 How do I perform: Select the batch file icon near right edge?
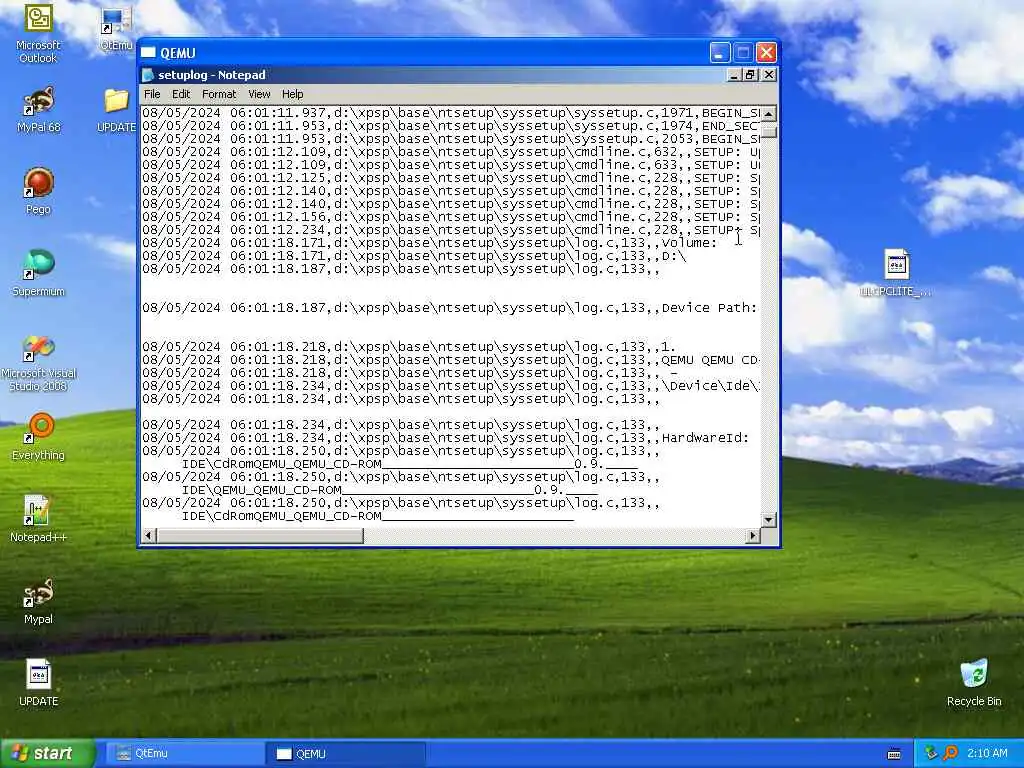click(x=896, y=273)
